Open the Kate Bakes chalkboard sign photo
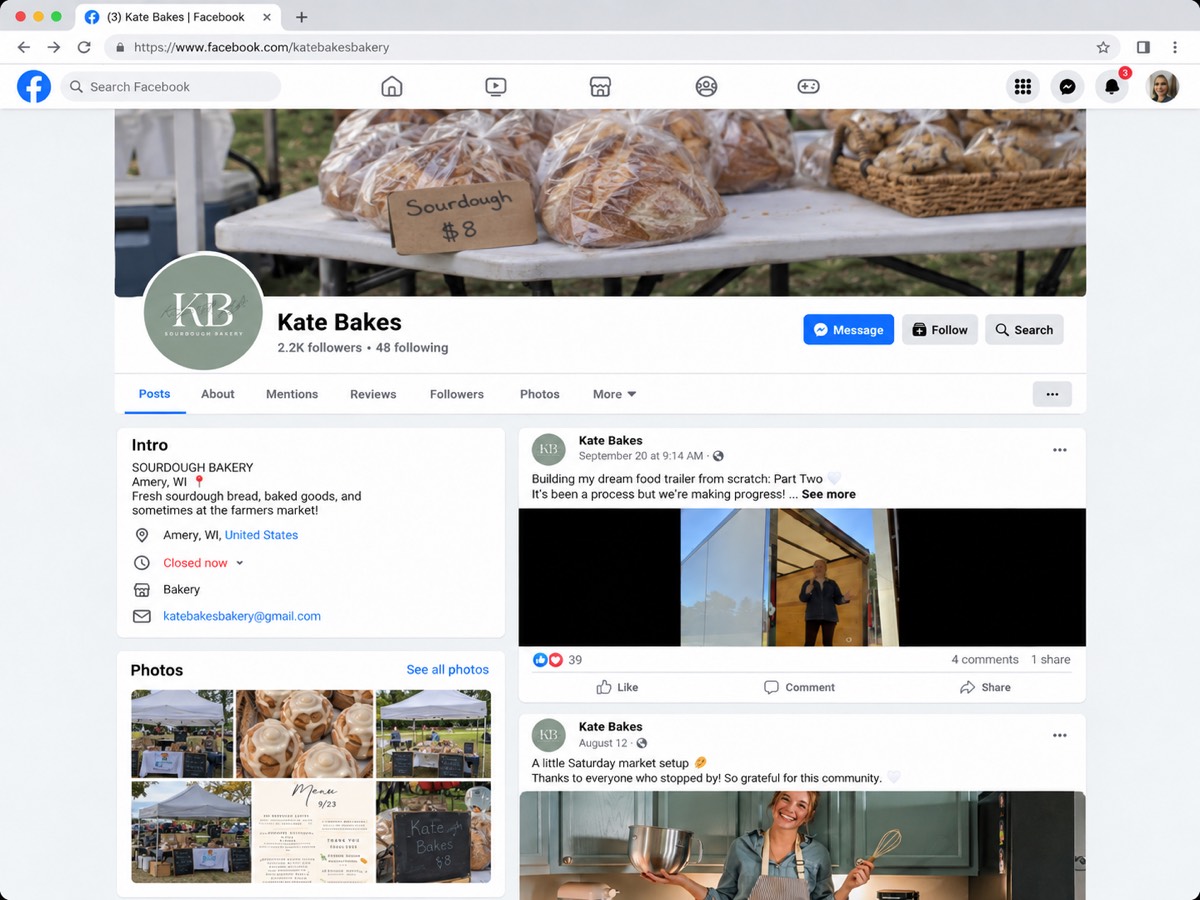This screenshot has width=1200, height=900. pyautogui.click(x=433, y=832)
